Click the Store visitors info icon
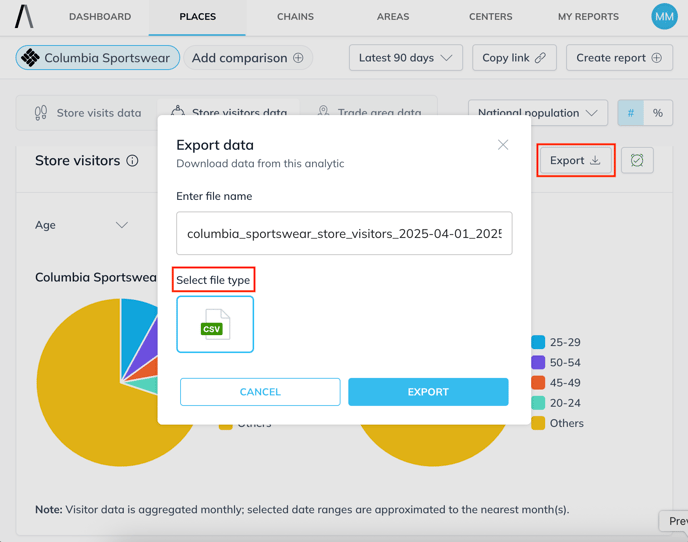This screenshot has width=688, height=542. (x=132, y=161)
